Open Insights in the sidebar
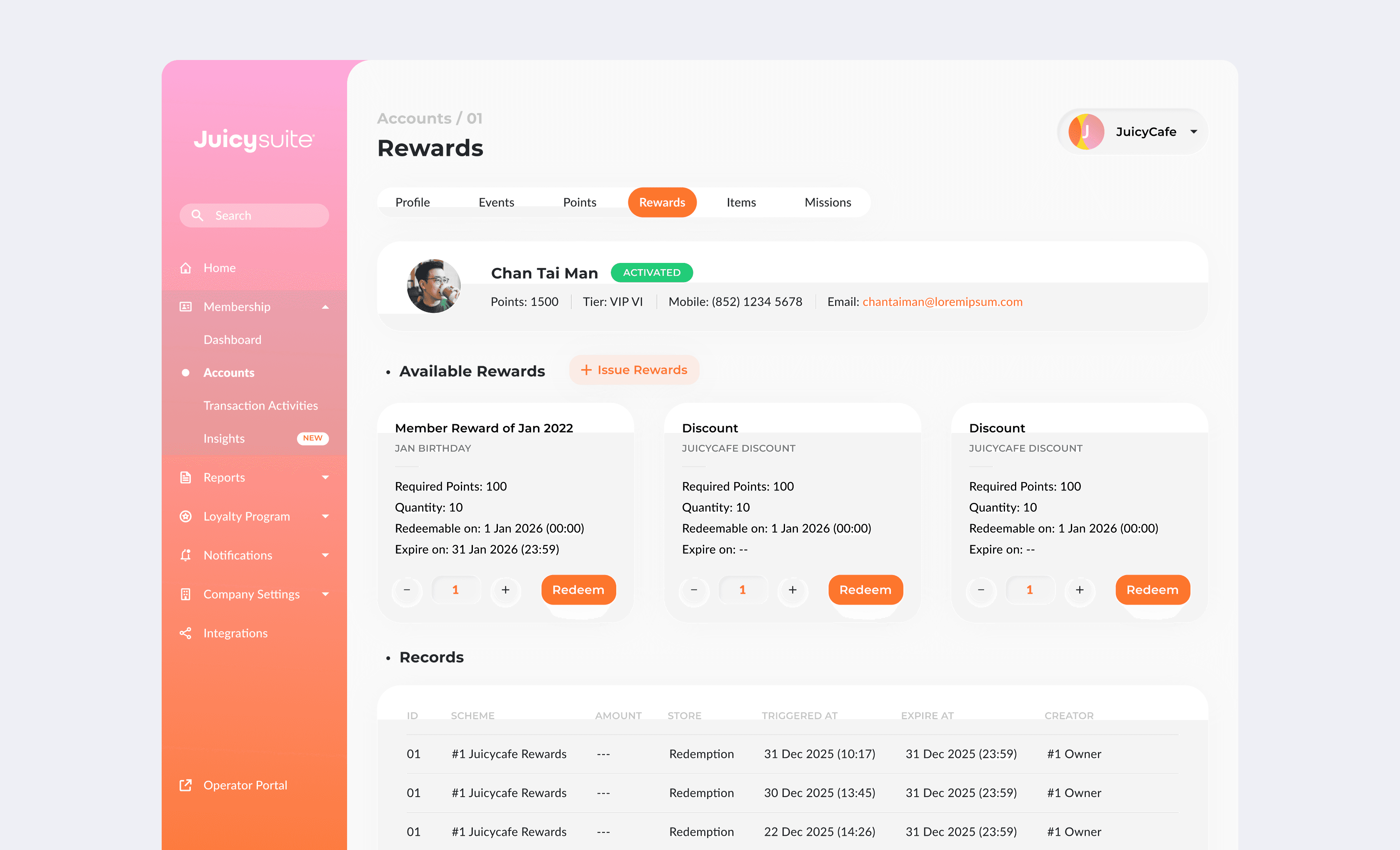Image resolution: width=1400 pixels, height=850 pixels. [224, 439]
